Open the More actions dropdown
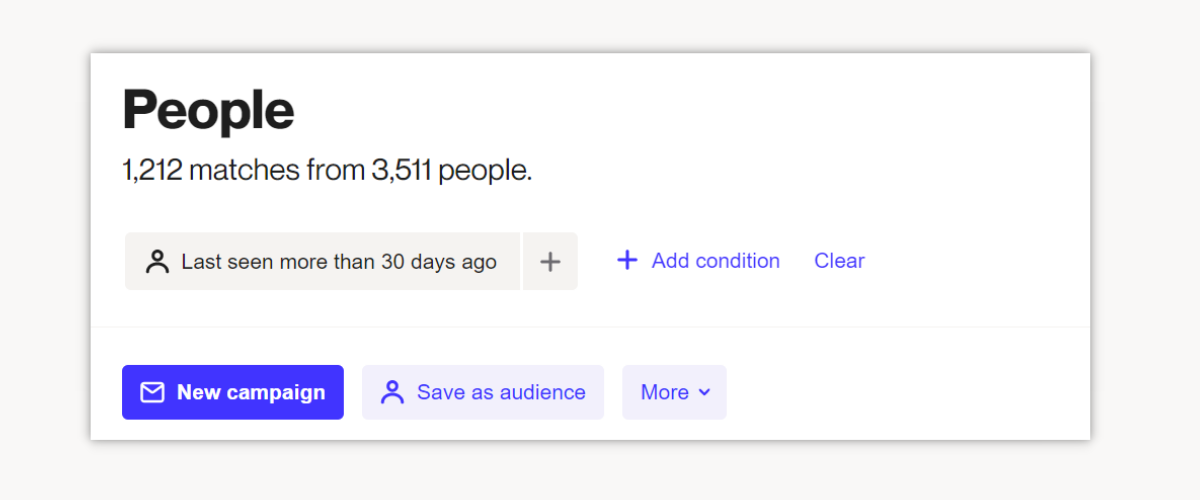 pos(674,392)
